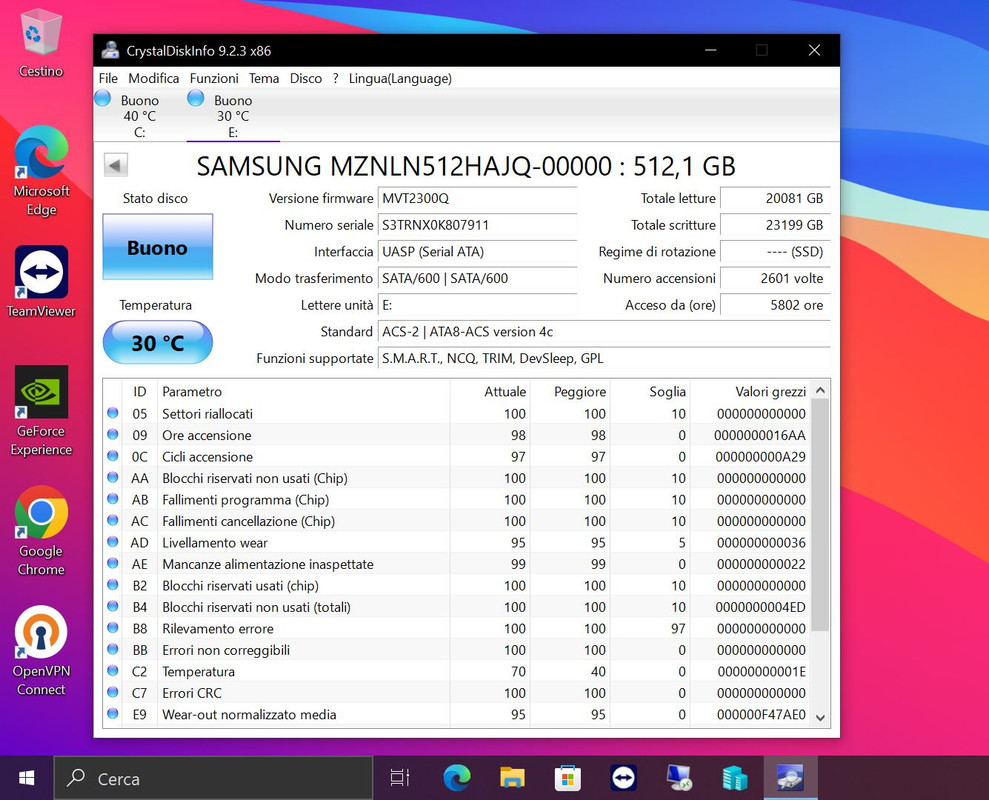989x800 pixels.
Task: Open the File menu
Action: [x=108, y=78]
